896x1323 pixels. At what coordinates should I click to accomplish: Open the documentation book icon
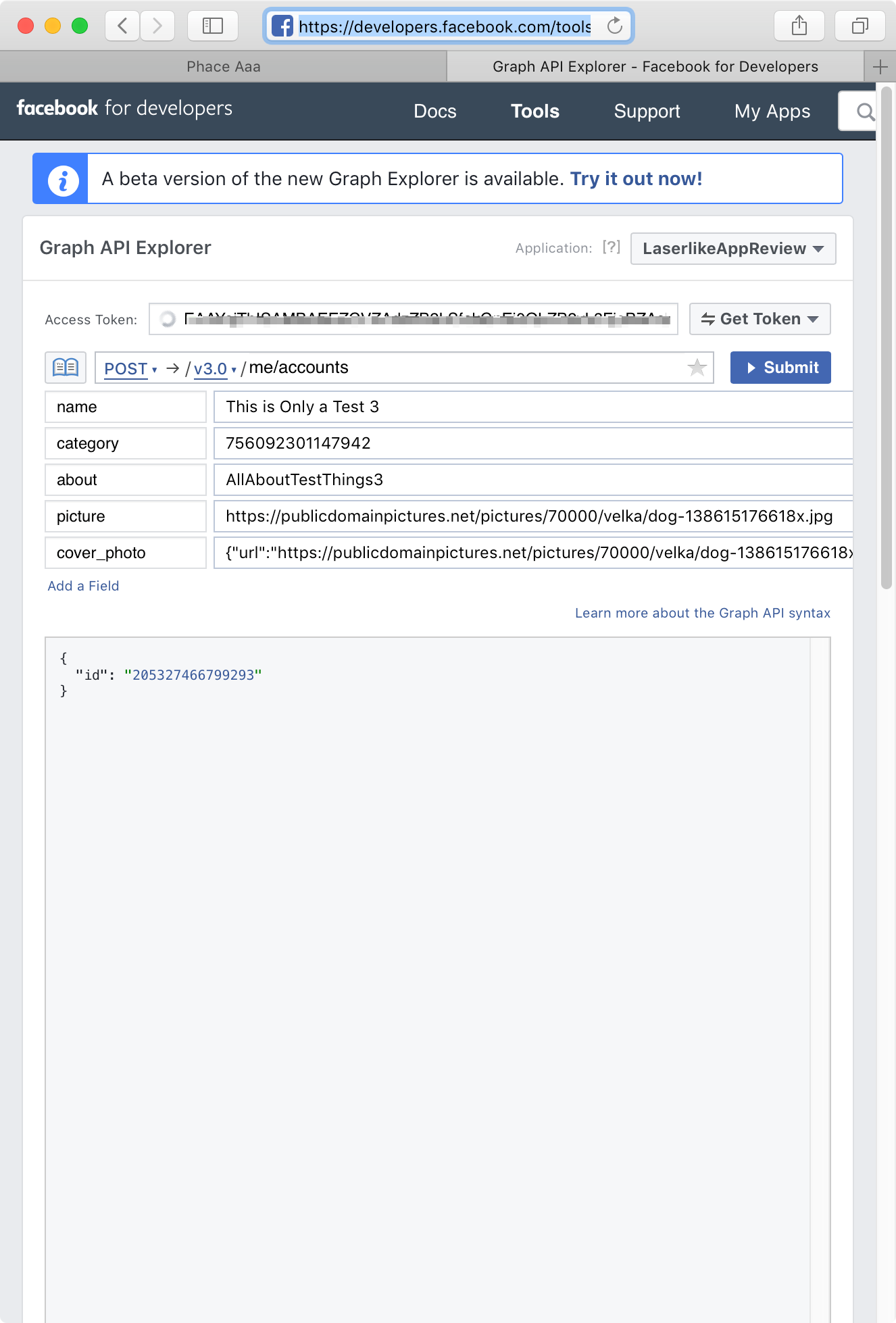(66, 368)
